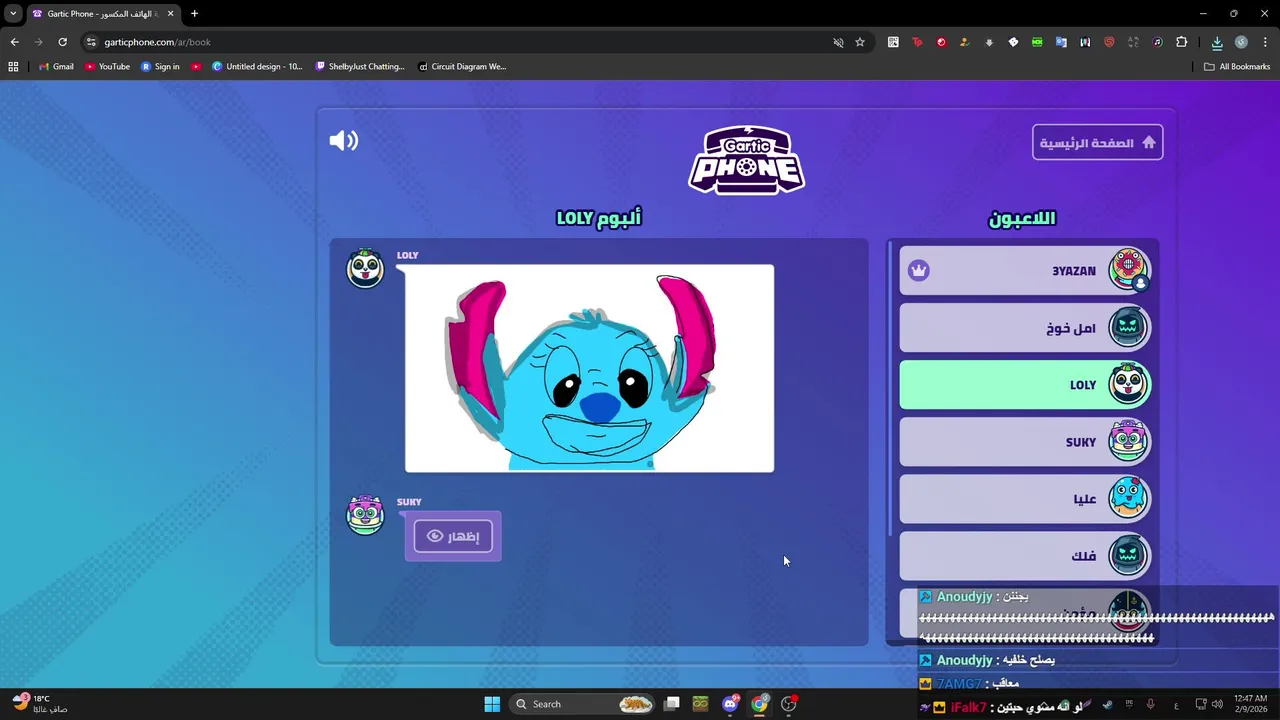Click SUKY's avatar in the album panel
The image size is (1280, 720).
click(x=365, y=514)
